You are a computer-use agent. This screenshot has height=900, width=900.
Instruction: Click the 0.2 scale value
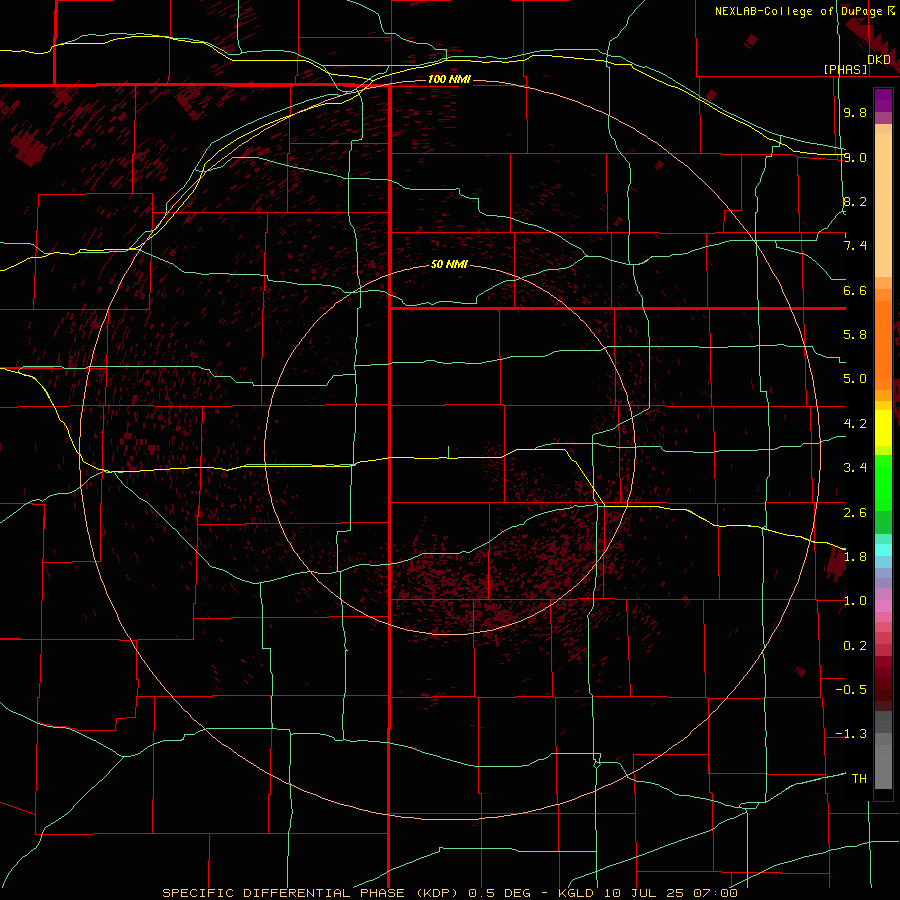click(855, 646)
